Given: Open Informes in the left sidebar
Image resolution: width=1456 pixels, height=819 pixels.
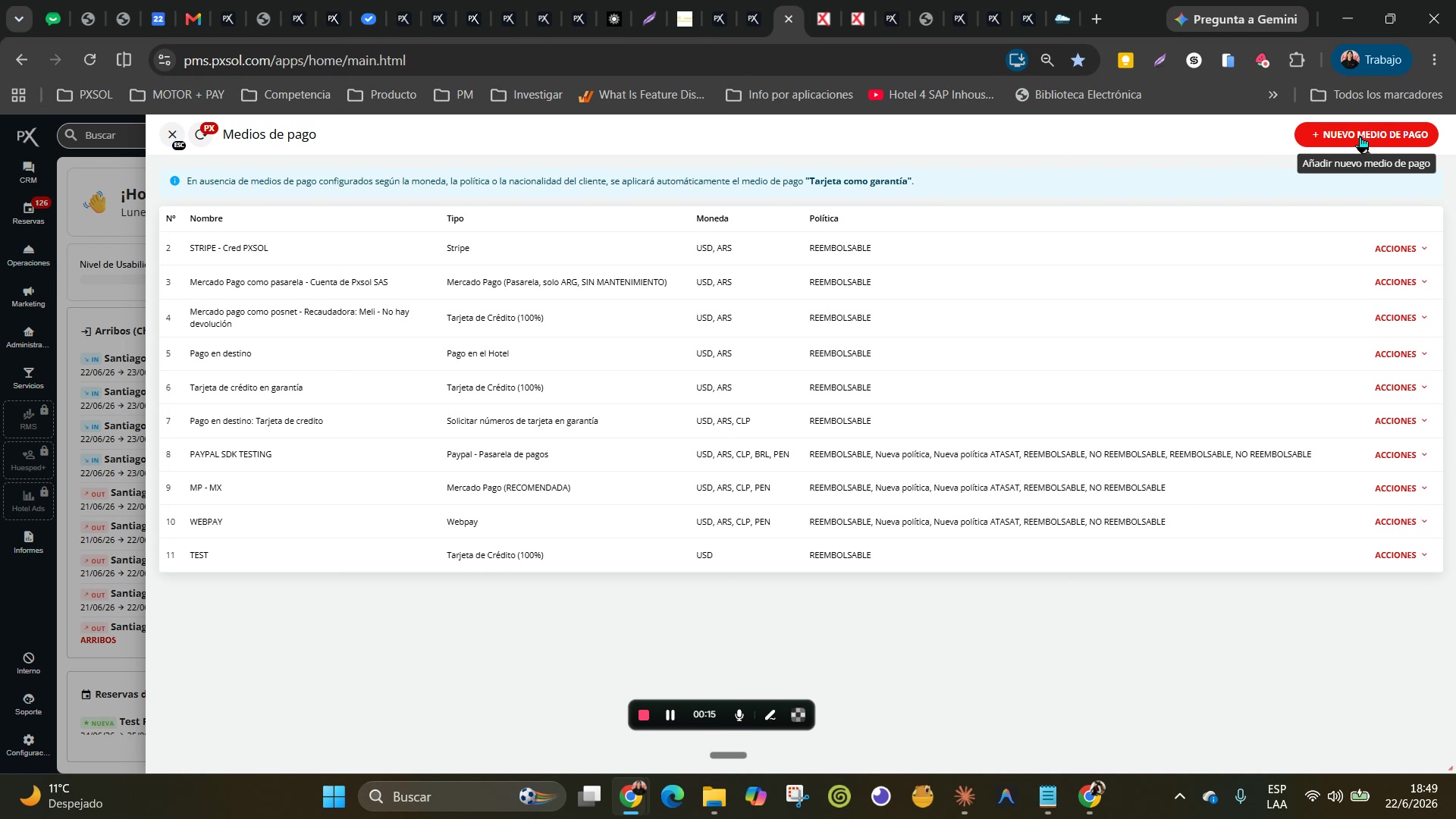Looking at the screenshot, I should (28, 542).
